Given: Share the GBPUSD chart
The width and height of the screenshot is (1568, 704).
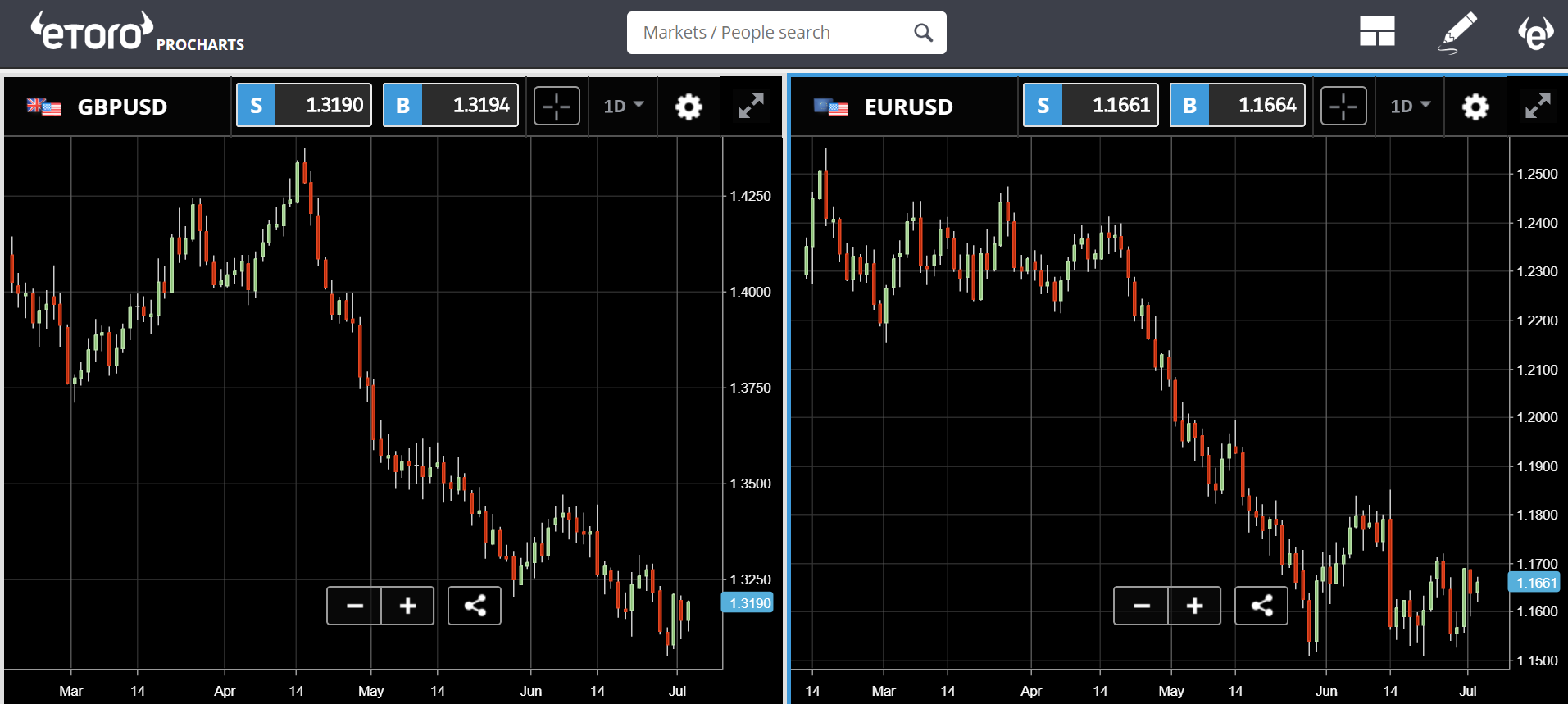Looking at the screenshot, I should pos(475,606).
